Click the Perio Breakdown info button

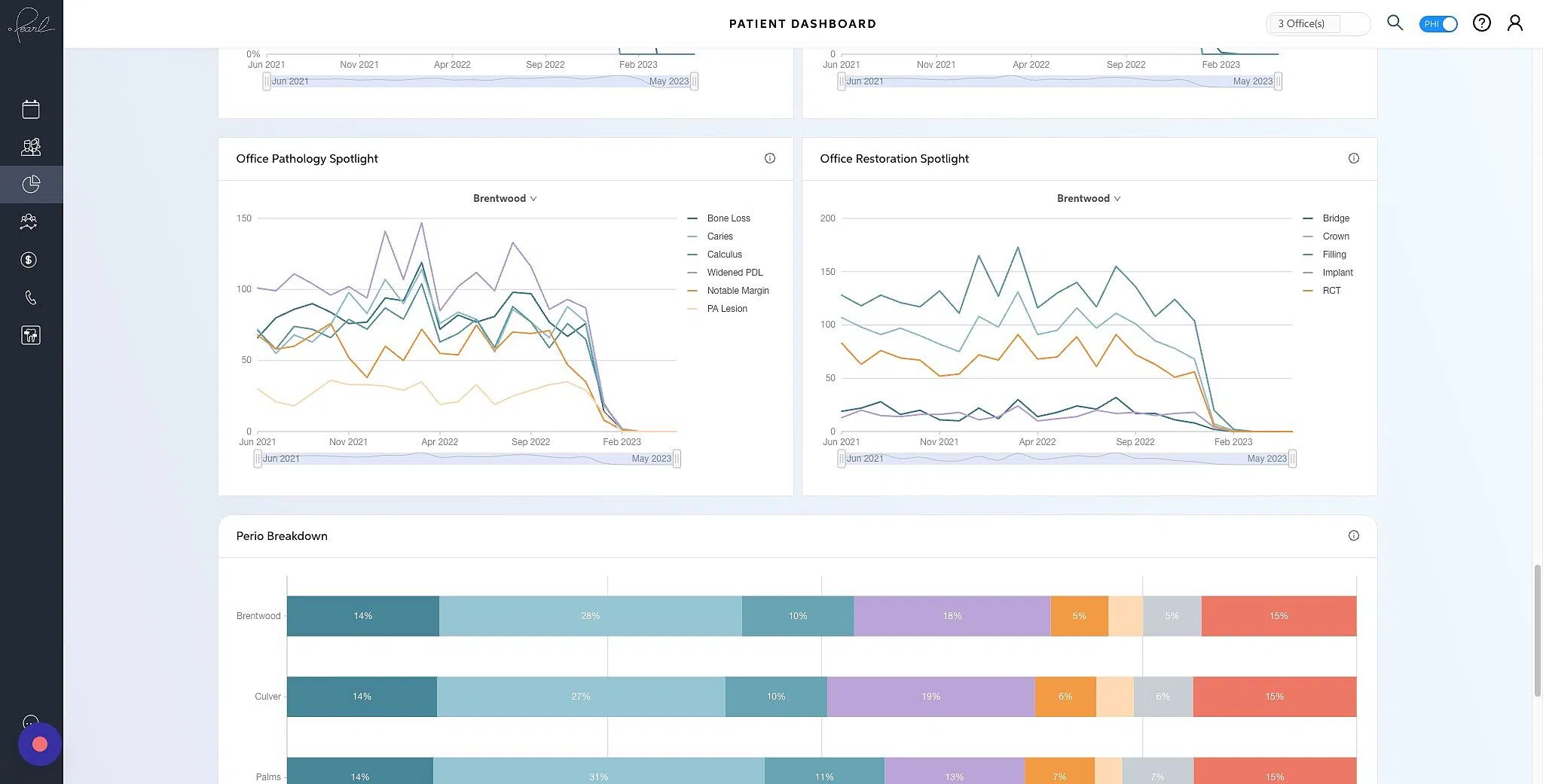[1353, 535]
